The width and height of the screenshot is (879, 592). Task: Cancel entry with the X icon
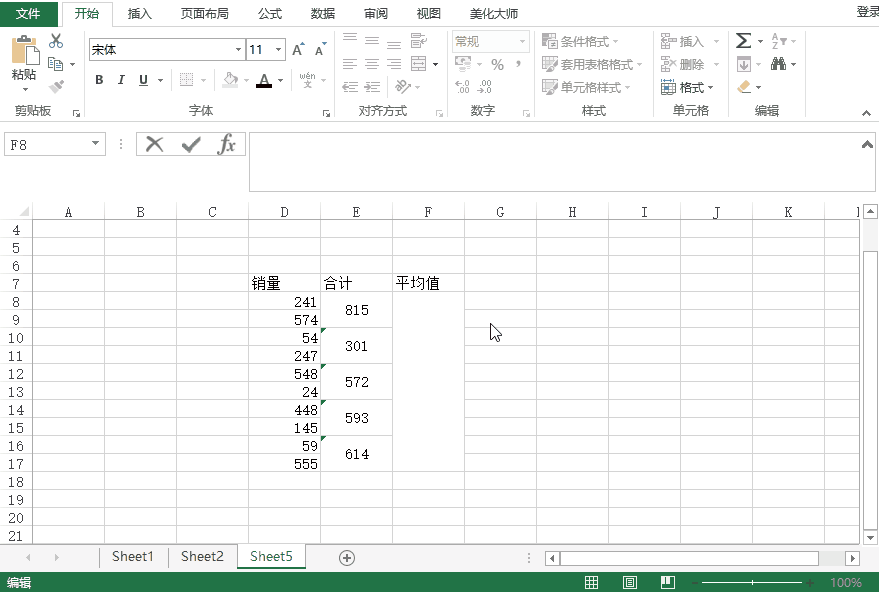155,145
